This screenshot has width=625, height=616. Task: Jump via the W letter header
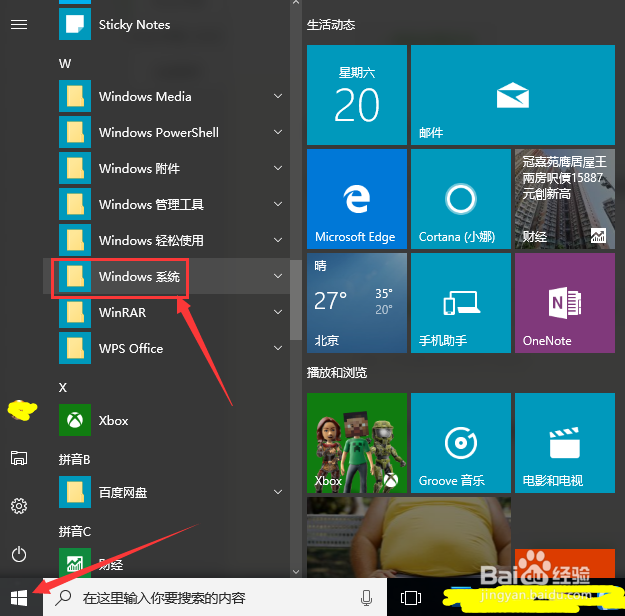[65, 63]
